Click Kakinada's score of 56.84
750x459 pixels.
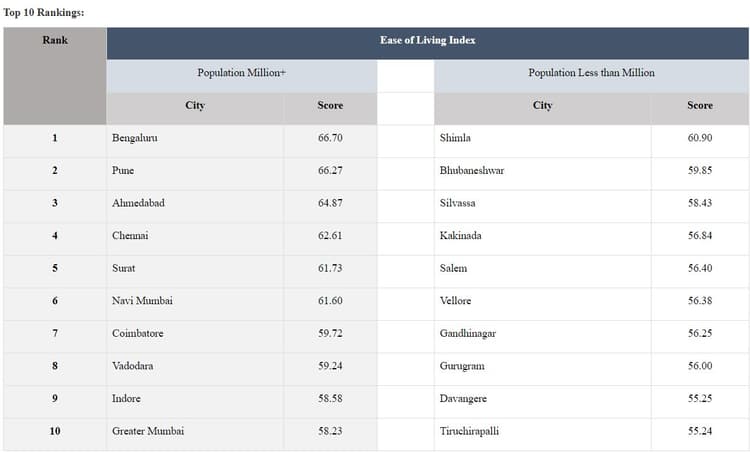(x=700, y=236)
